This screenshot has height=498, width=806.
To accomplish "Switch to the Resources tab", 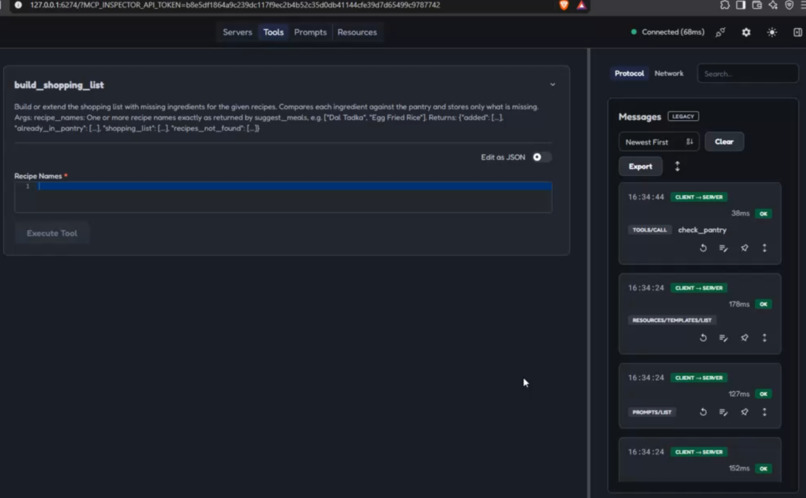I will tap(357, 32).
